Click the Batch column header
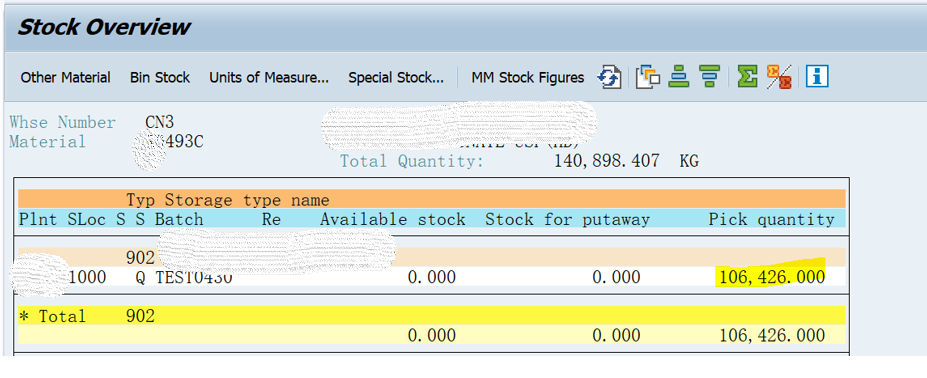Screen dimensions: 927x378 point(179,219)
